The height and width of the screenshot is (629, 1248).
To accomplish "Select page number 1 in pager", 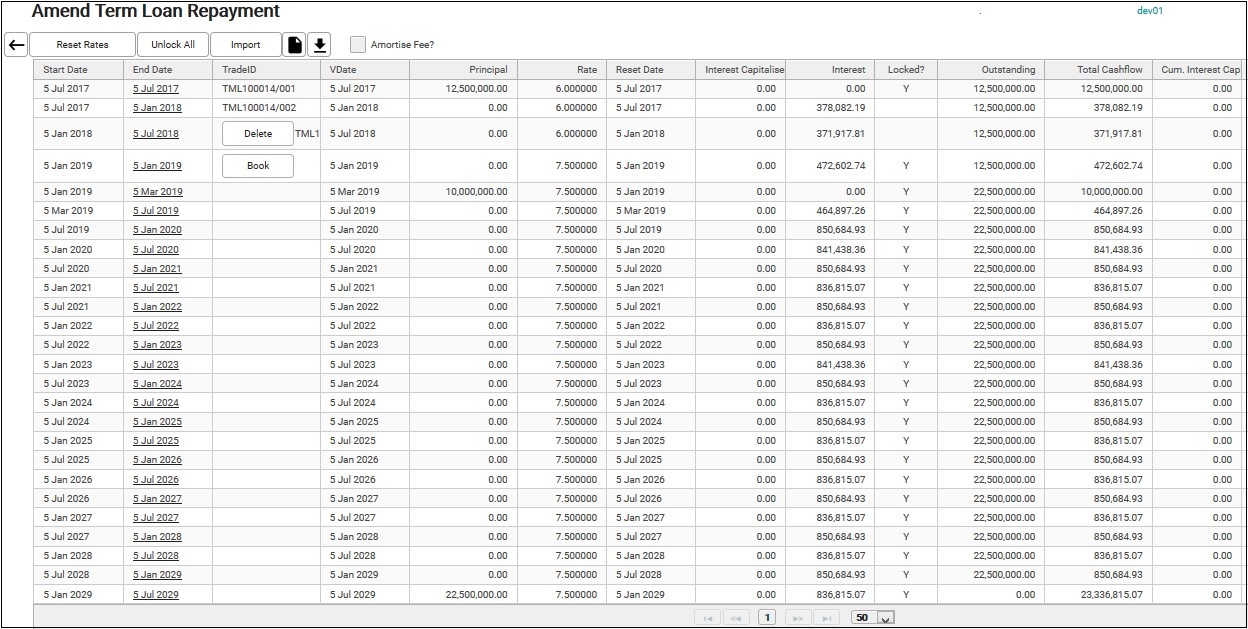I will coord(767,618).
